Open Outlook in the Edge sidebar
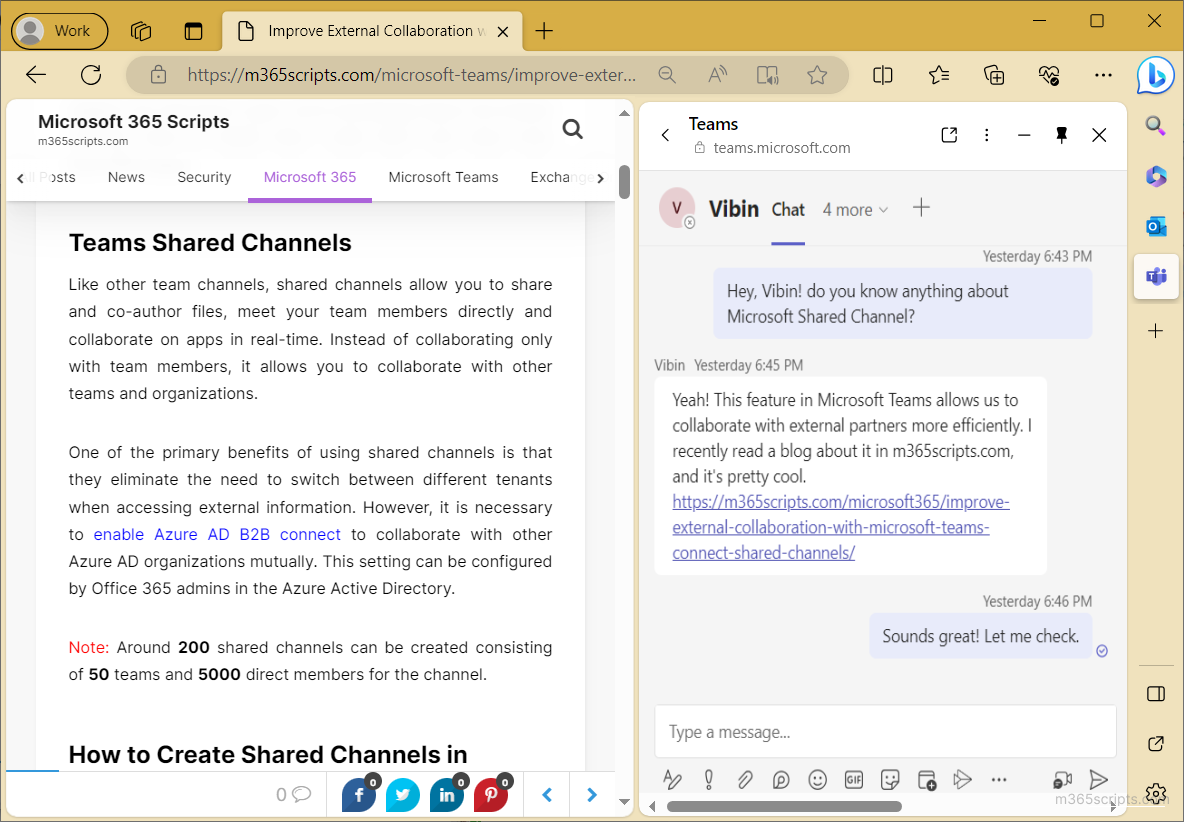 tap(1156, 226)
